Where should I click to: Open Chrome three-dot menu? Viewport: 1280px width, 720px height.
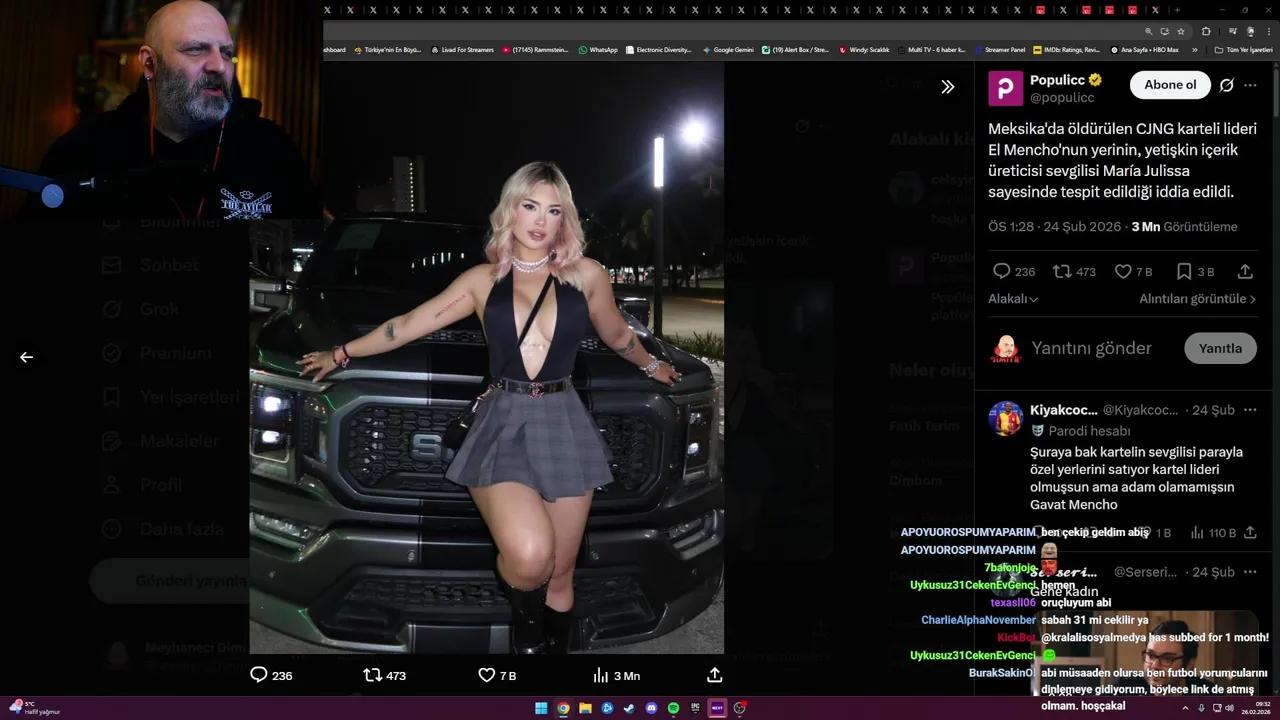click(x=1267, y=31)
